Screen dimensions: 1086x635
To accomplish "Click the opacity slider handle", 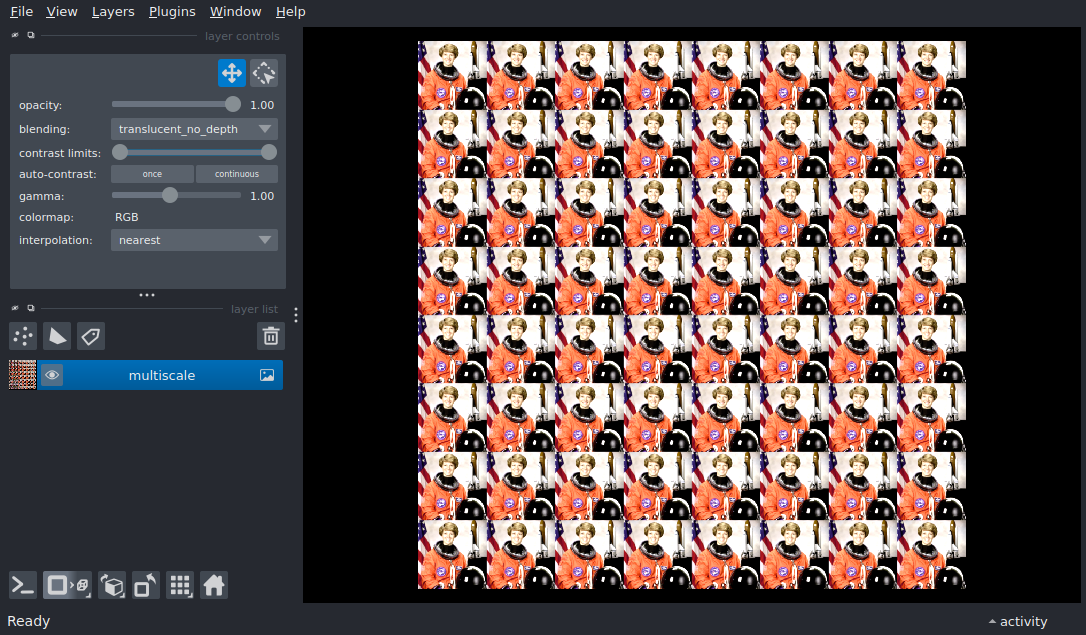I will [x=233, y=105].
